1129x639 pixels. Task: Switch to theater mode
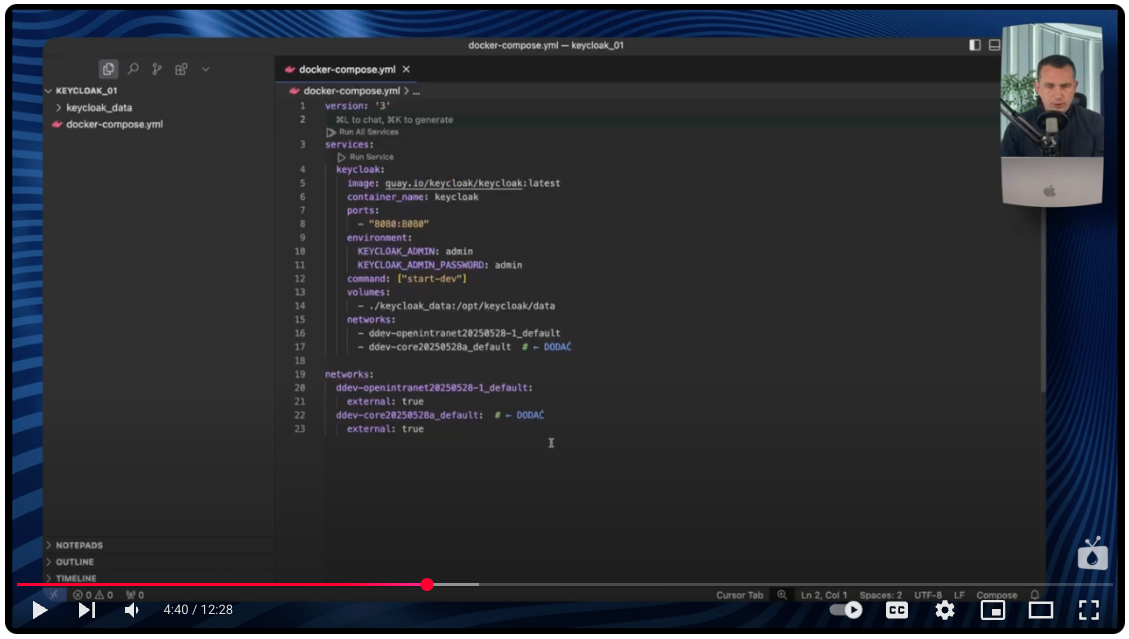[x=1040, y=610]
